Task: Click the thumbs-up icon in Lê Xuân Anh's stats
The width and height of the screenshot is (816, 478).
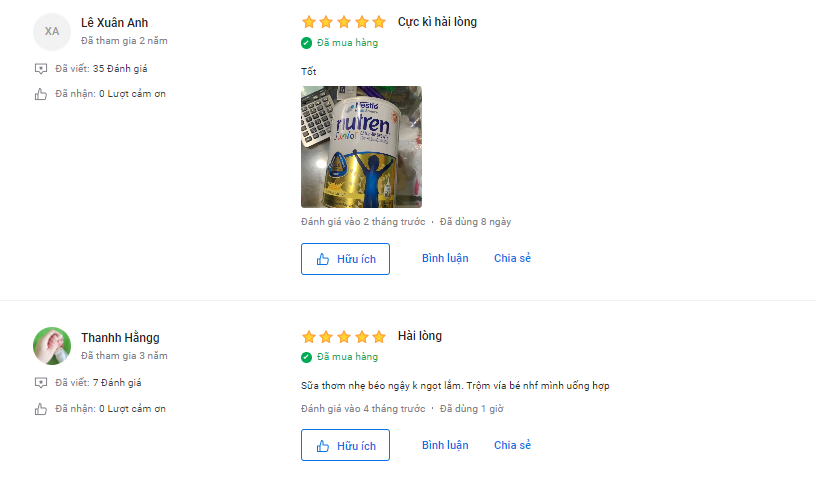Action: click(x=41, y=94)
